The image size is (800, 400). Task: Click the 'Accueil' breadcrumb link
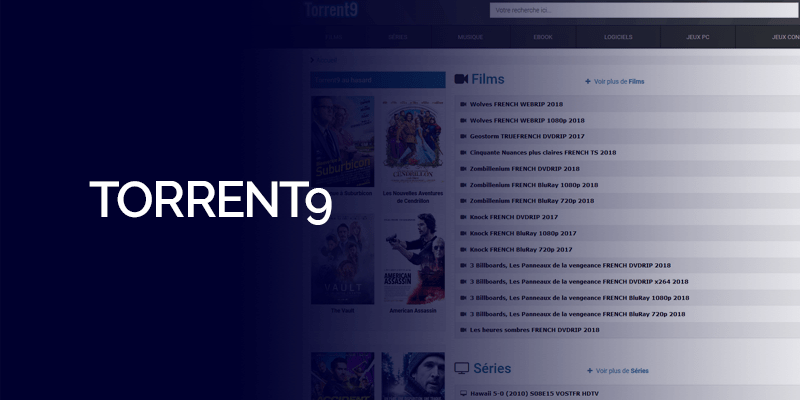coord(327,60)
